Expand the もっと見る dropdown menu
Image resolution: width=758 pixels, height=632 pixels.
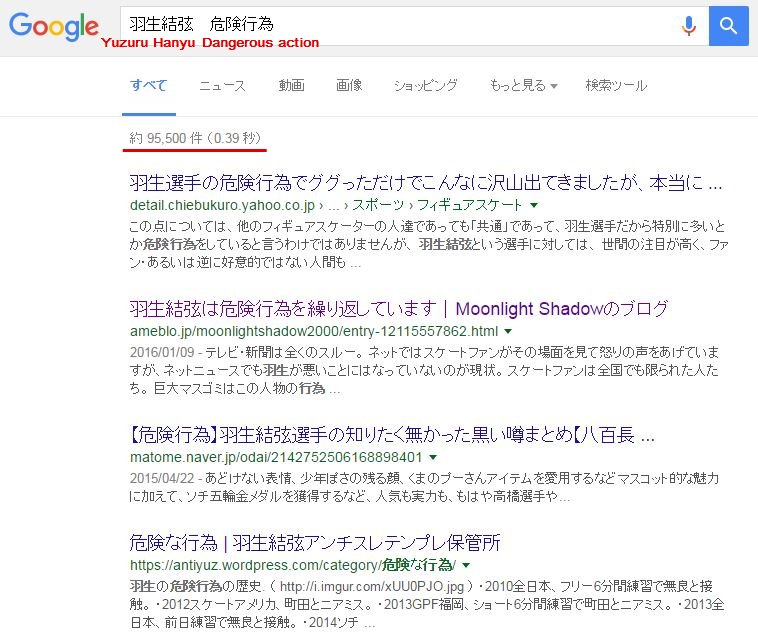[x=523, y=86]
